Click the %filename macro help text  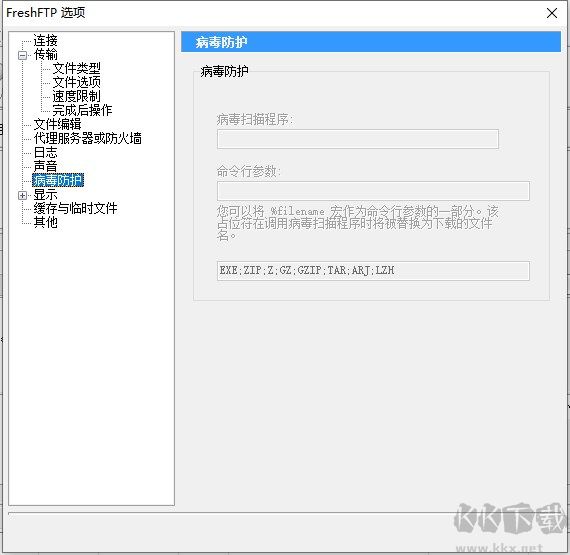coord(358,223)
